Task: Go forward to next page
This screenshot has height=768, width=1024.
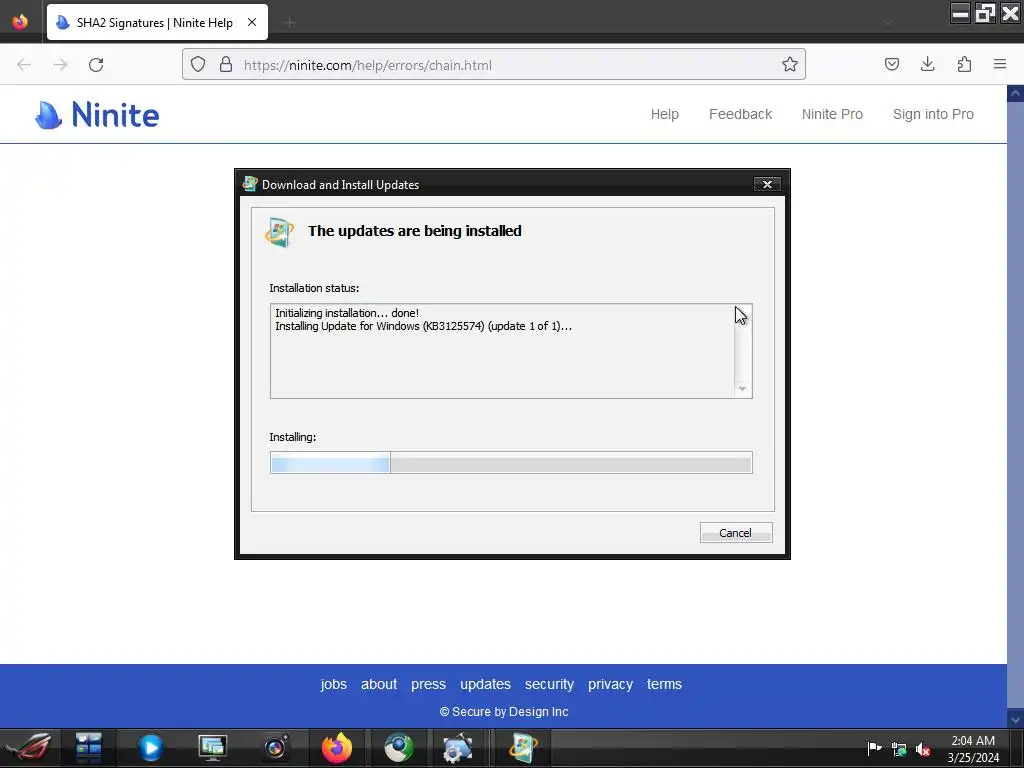Action: pos(60,65)
